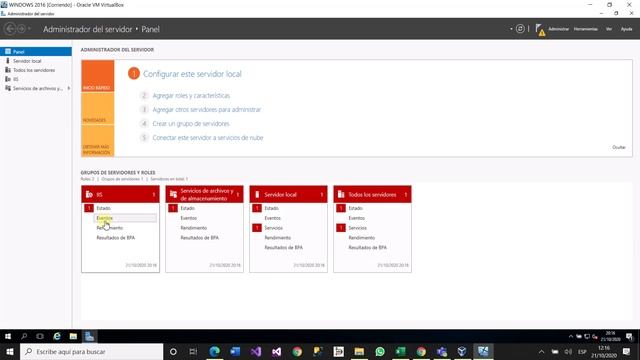Select the INICIO RÁPIDO tab

pyautogui.click(x=98, y=76)
